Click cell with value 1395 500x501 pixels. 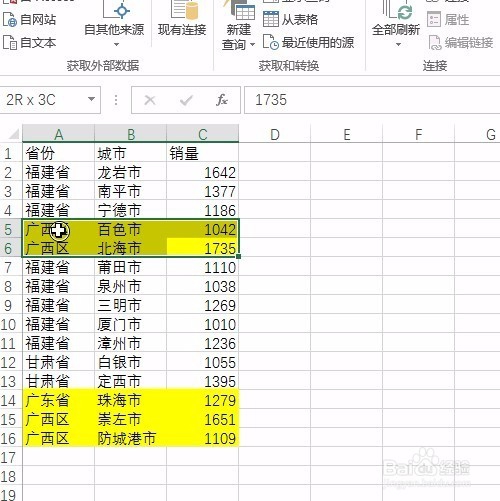coord(203,381)
